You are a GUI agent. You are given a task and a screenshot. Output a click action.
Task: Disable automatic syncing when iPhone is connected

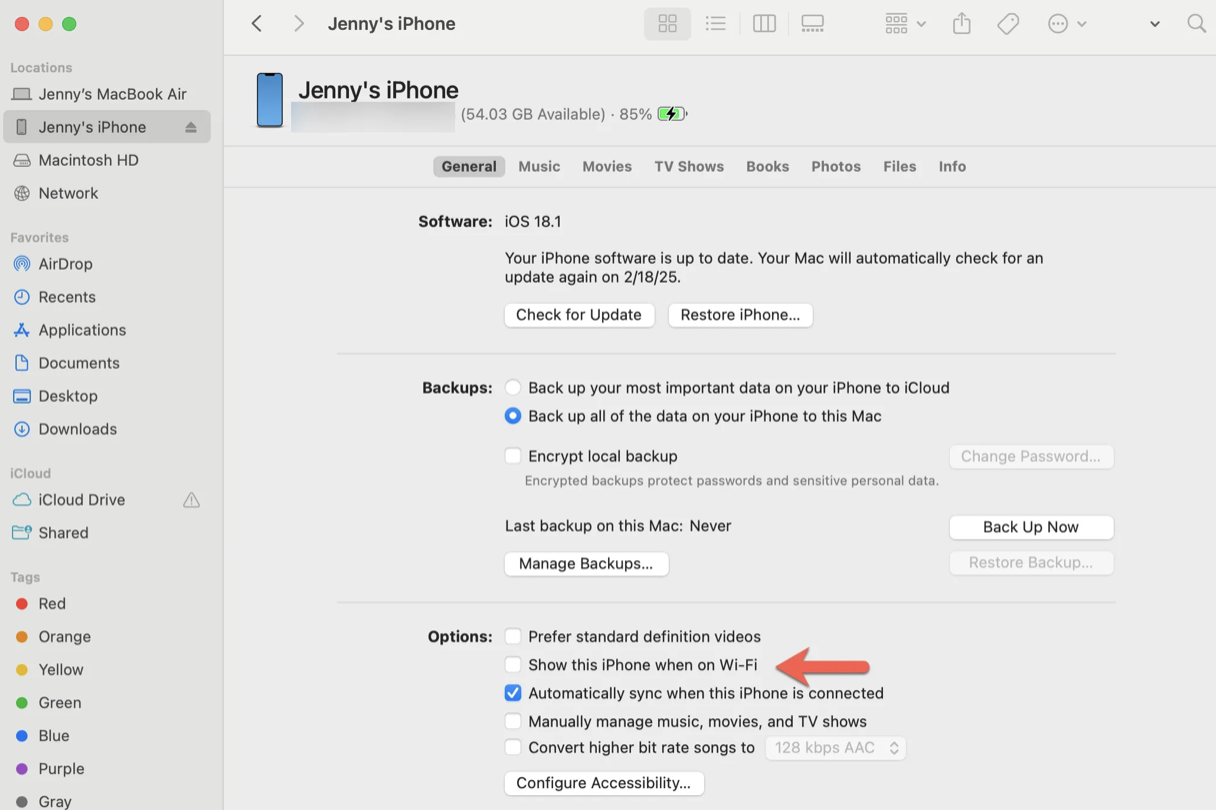click(x=513, y=692)
